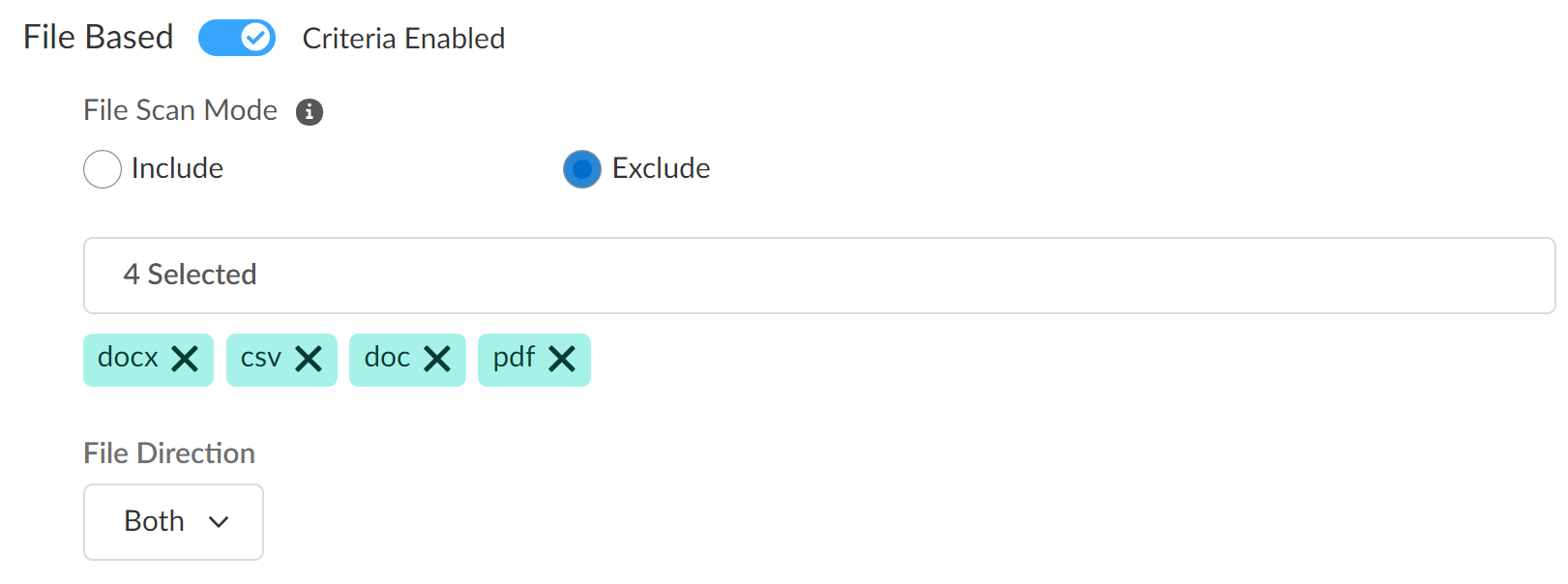Open the 4 Selected file types dropdown

point(818,276)
